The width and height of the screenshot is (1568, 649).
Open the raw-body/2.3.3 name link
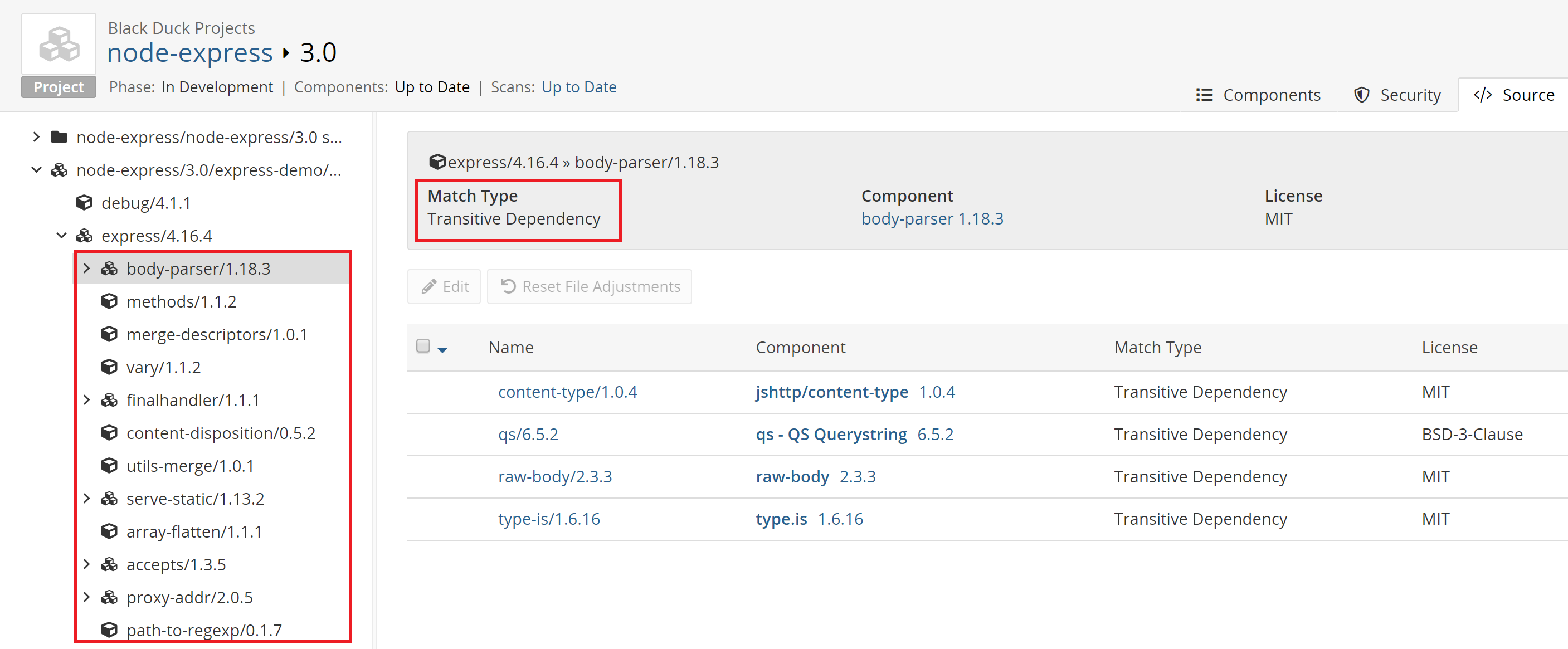tap(555, 476)
